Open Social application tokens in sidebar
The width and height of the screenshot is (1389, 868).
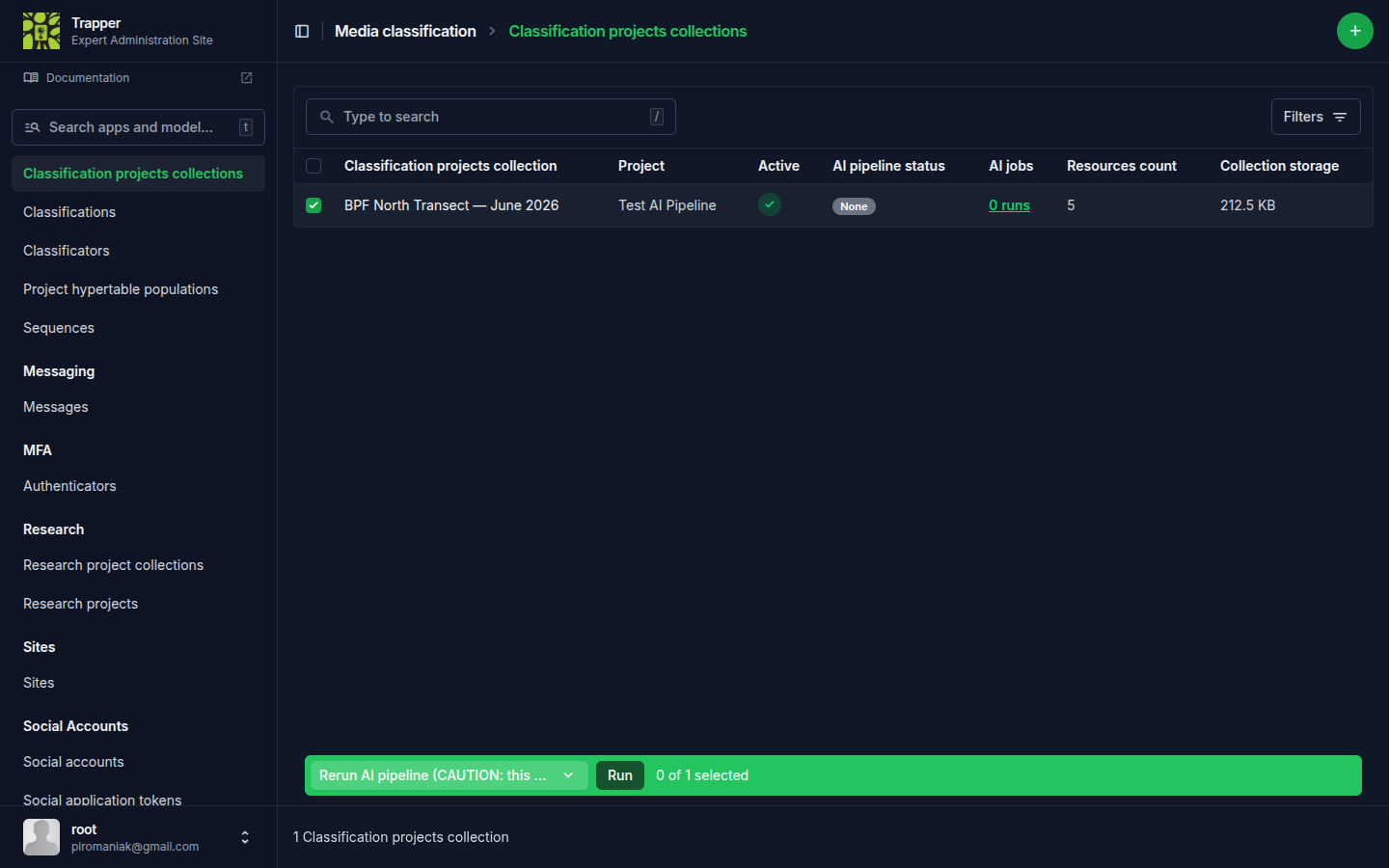(x=102, y=800)
